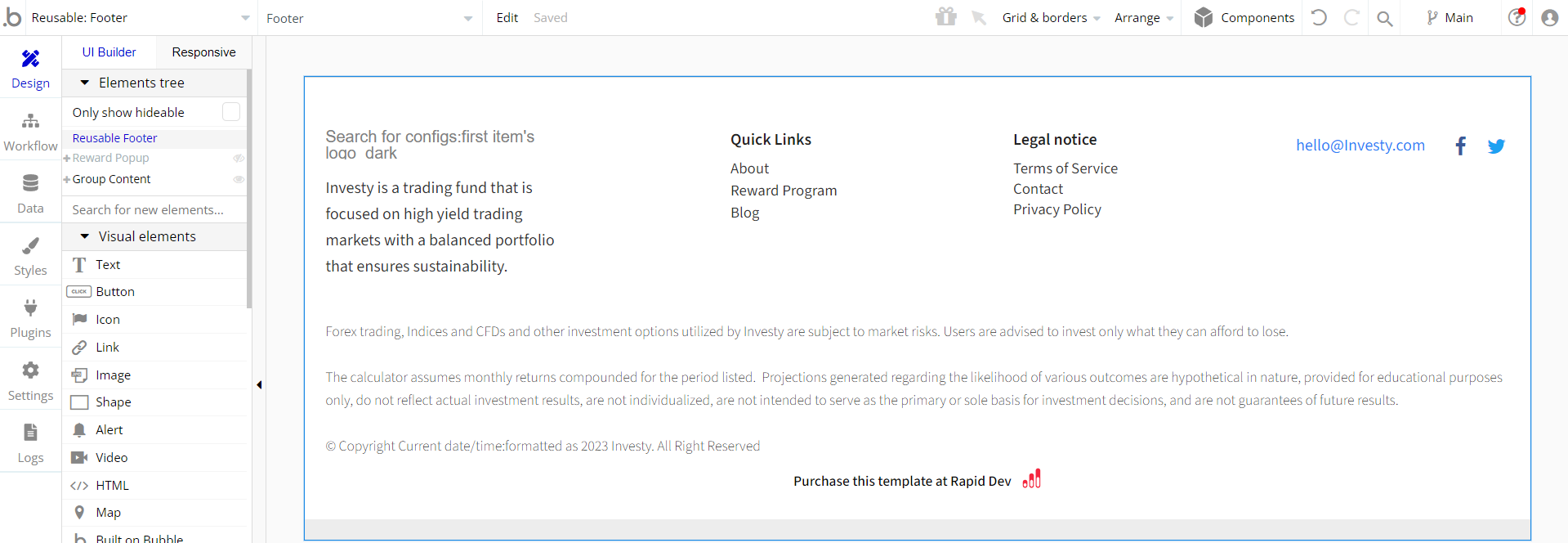Screen dimensions: 1568x543
Task: Select the Blog footer link
Action: pyautogui.click(x=745, y=213)
